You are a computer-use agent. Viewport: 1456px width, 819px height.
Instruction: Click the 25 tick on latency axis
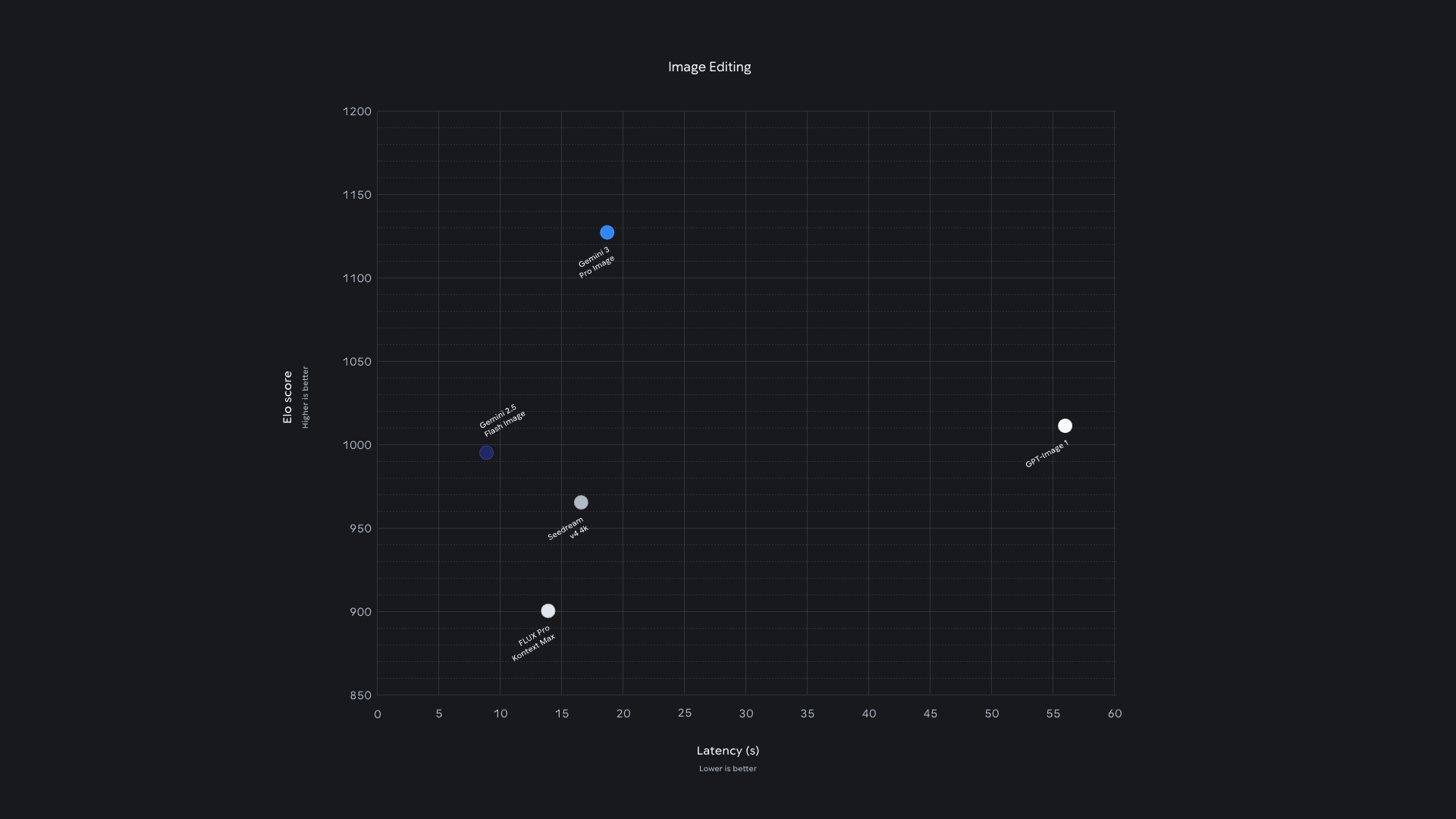684,713
